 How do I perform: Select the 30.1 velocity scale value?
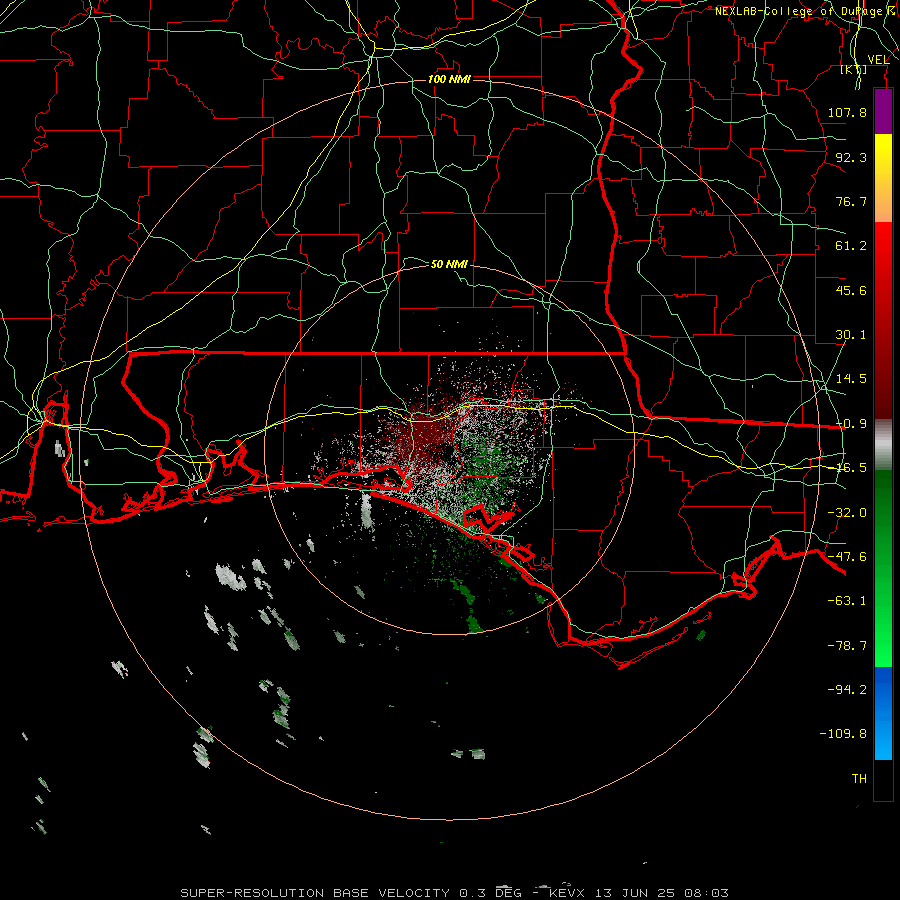coord(851,335)
